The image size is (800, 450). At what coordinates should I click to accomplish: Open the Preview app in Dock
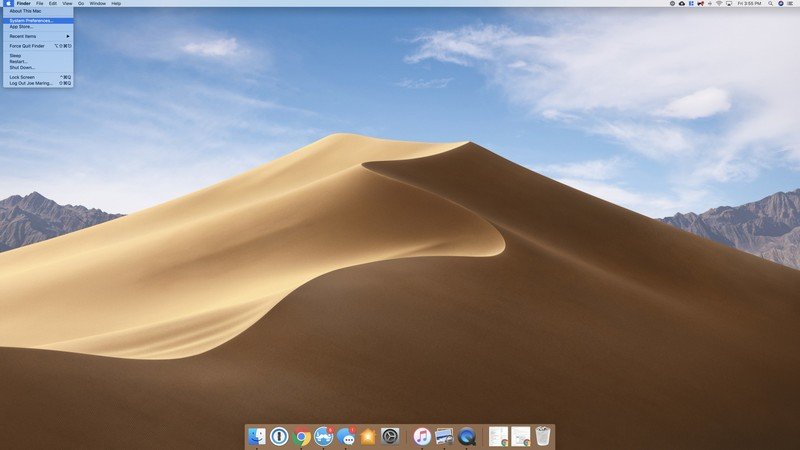(x=444, y=437)
